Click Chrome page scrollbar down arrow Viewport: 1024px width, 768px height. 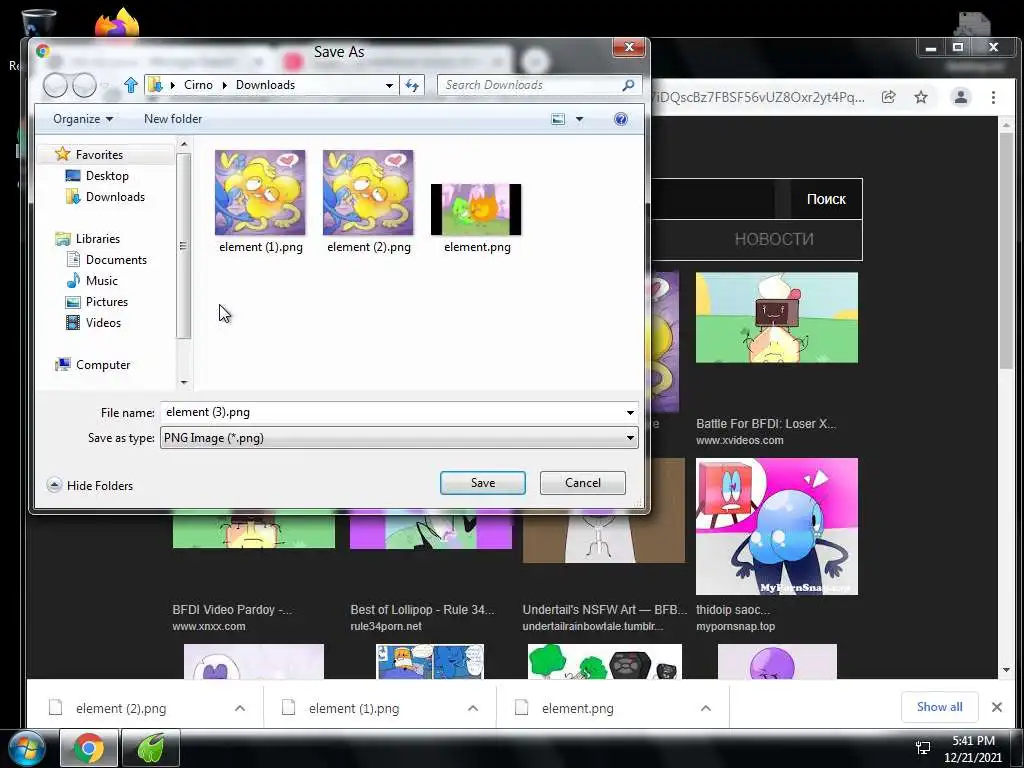click(x=1006, y=670)
